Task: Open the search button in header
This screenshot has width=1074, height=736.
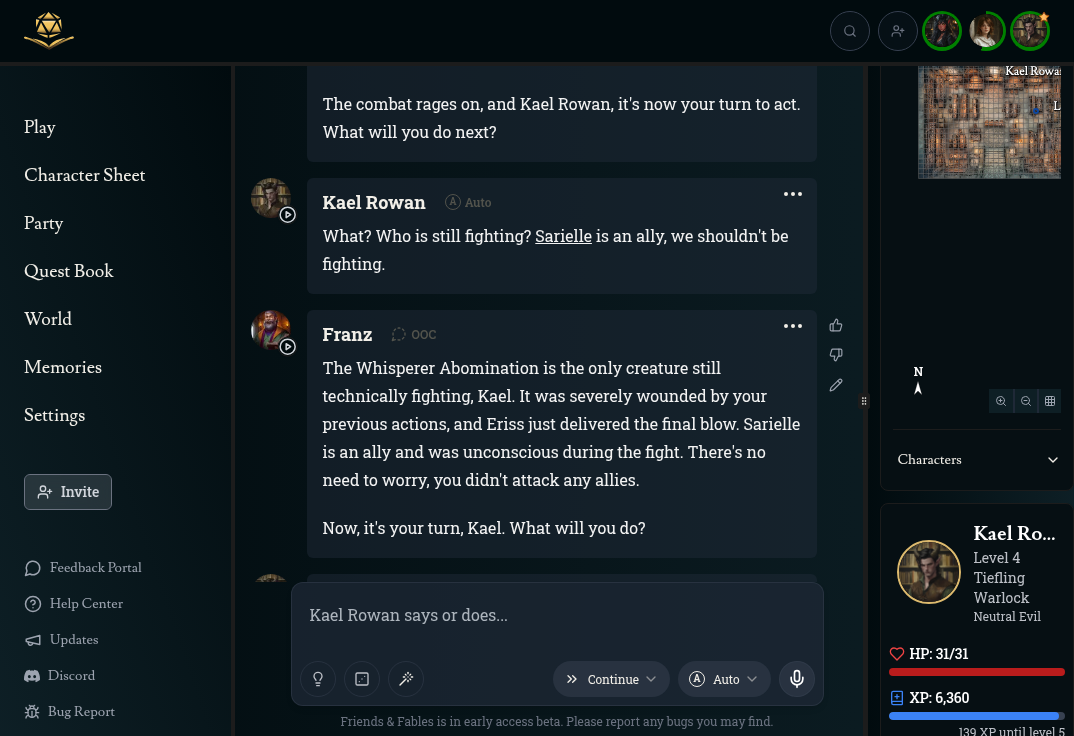Action: (x=850, y=31)
